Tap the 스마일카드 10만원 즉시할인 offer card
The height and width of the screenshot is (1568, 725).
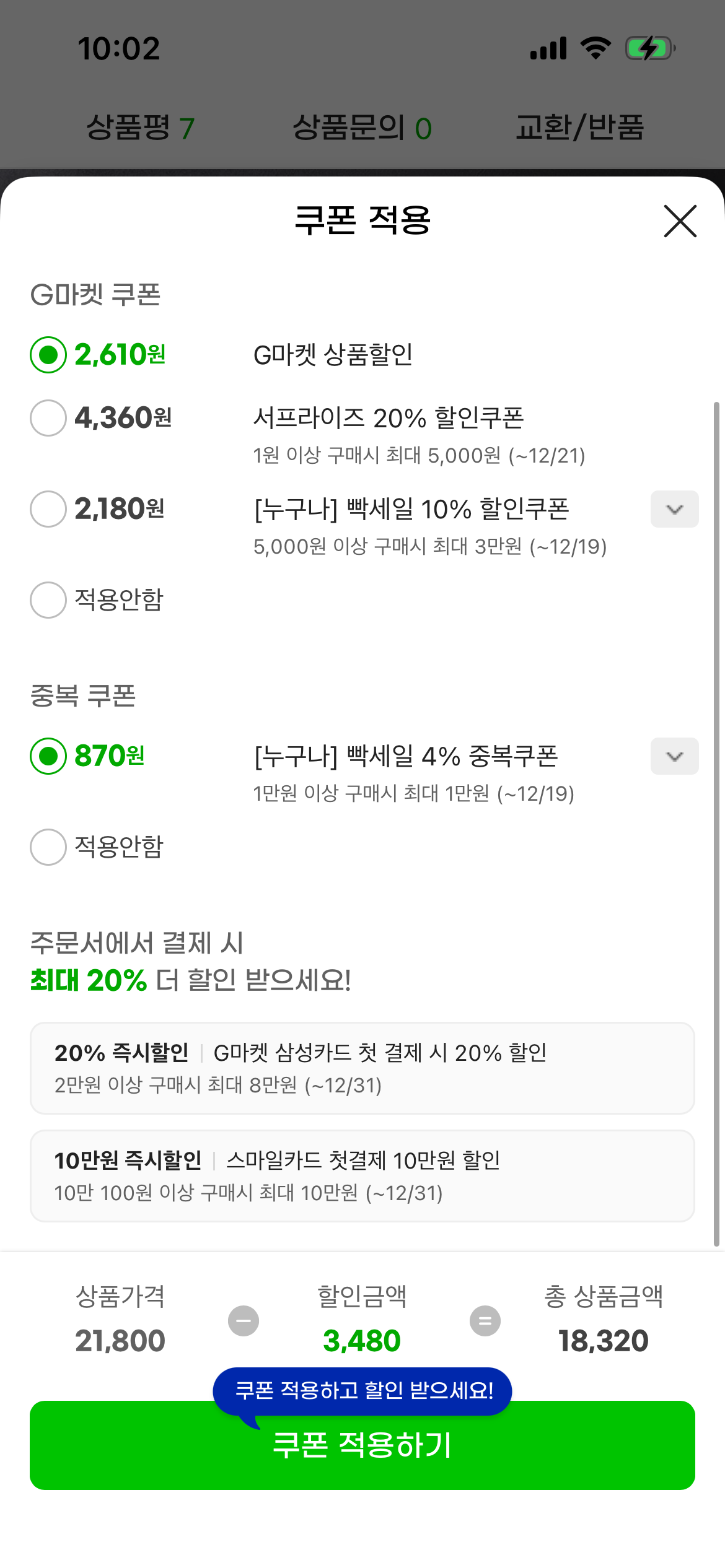[362, 1175]
